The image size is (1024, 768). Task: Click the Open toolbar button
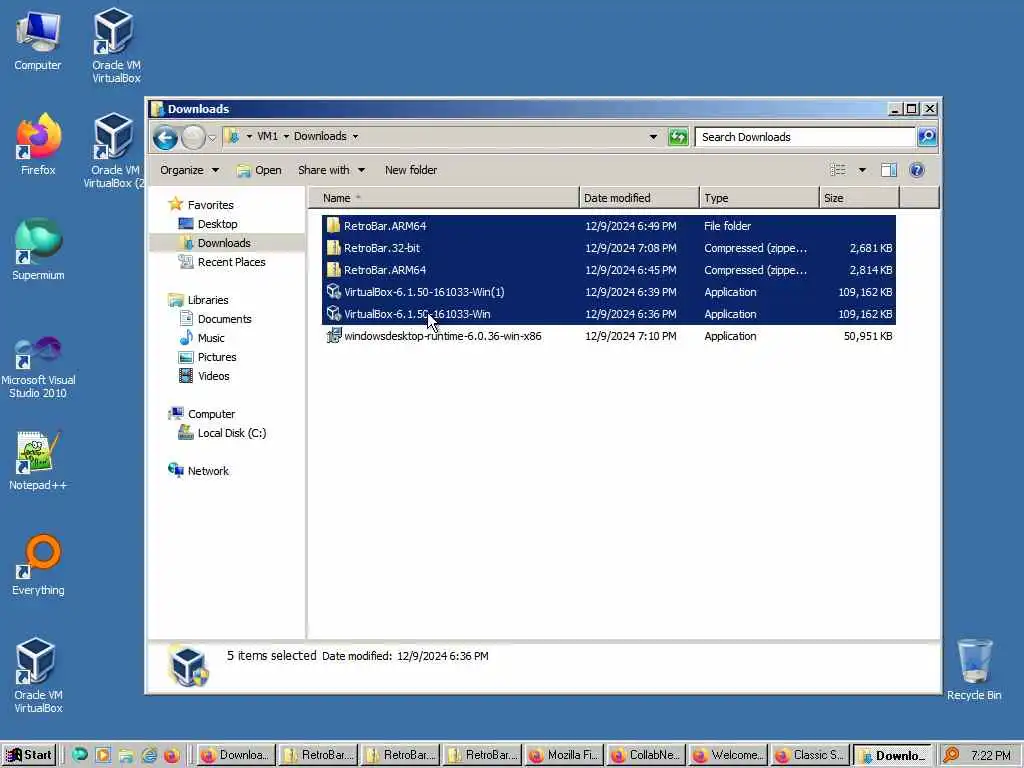[259, 170]
